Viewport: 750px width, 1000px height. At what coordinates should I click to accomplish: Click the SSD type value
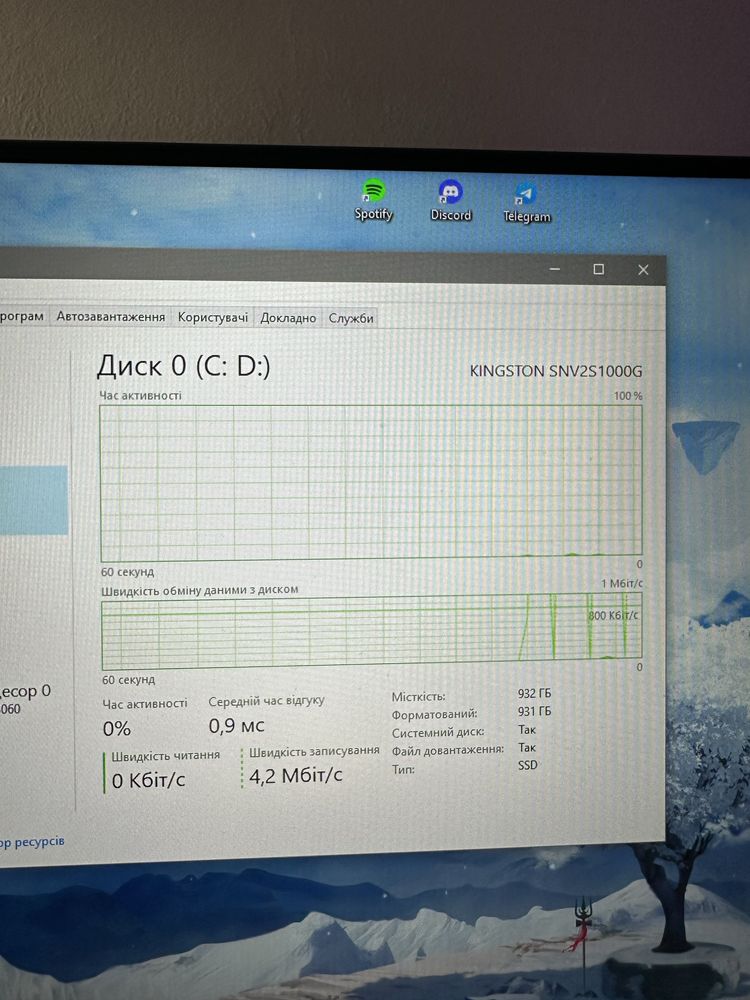[x=528, y=765]
